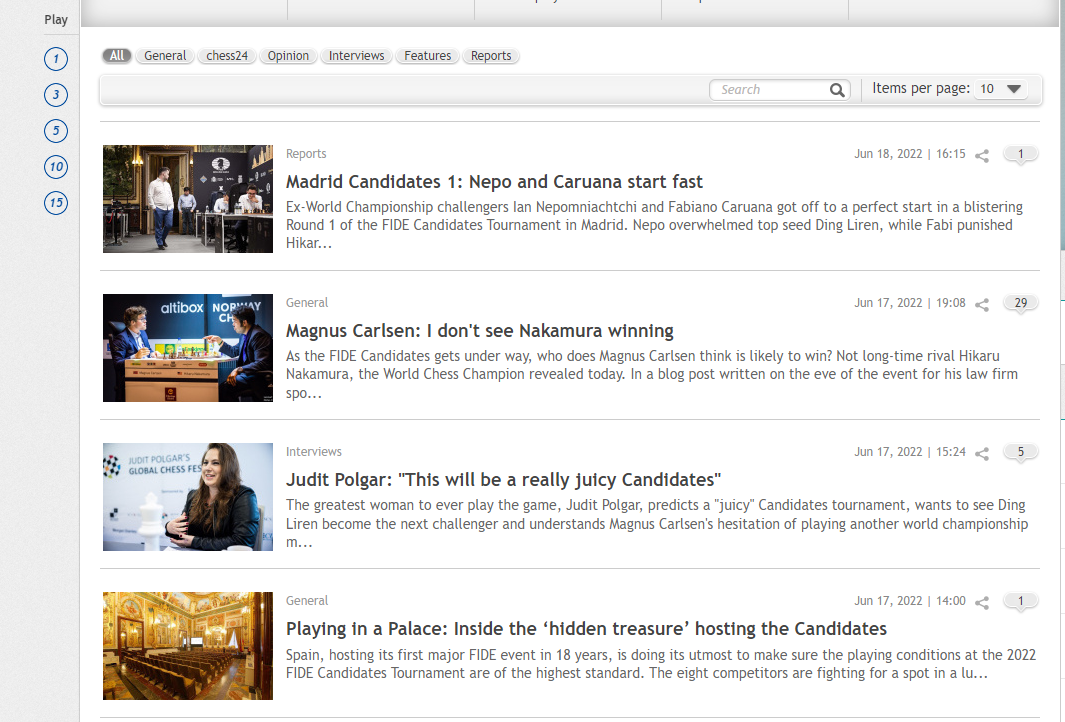Click the 'Jun 18, 2022 | 16:15' timestamp

909,154
